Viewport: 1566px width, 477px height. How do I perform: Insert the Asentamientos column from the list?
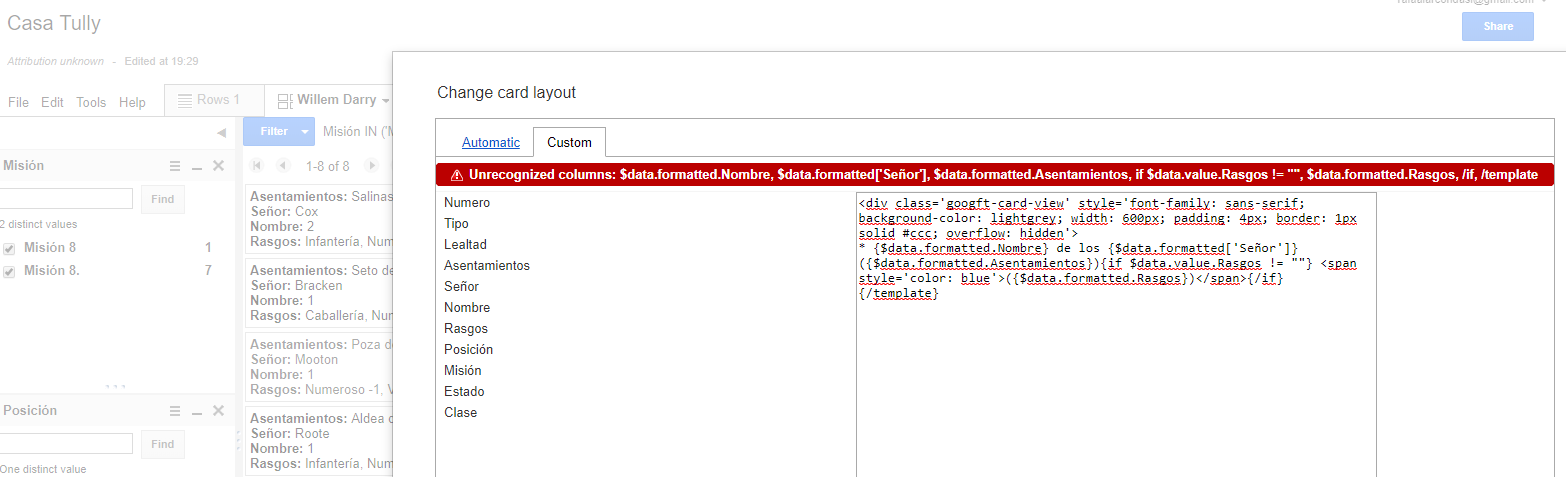coord(487,265)
